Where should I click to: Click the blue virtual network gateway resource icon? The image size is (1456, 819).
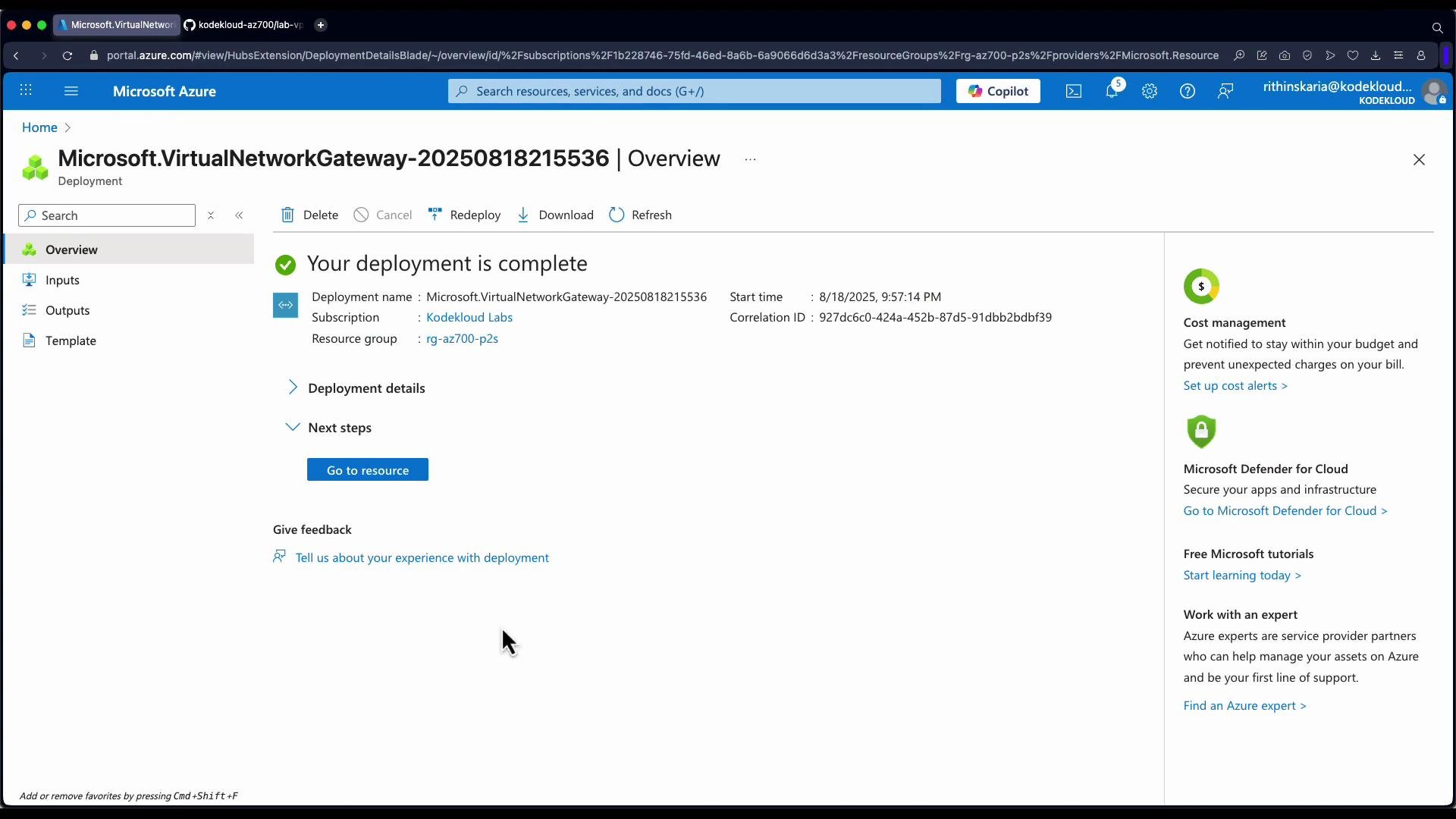tap(285, 305)
